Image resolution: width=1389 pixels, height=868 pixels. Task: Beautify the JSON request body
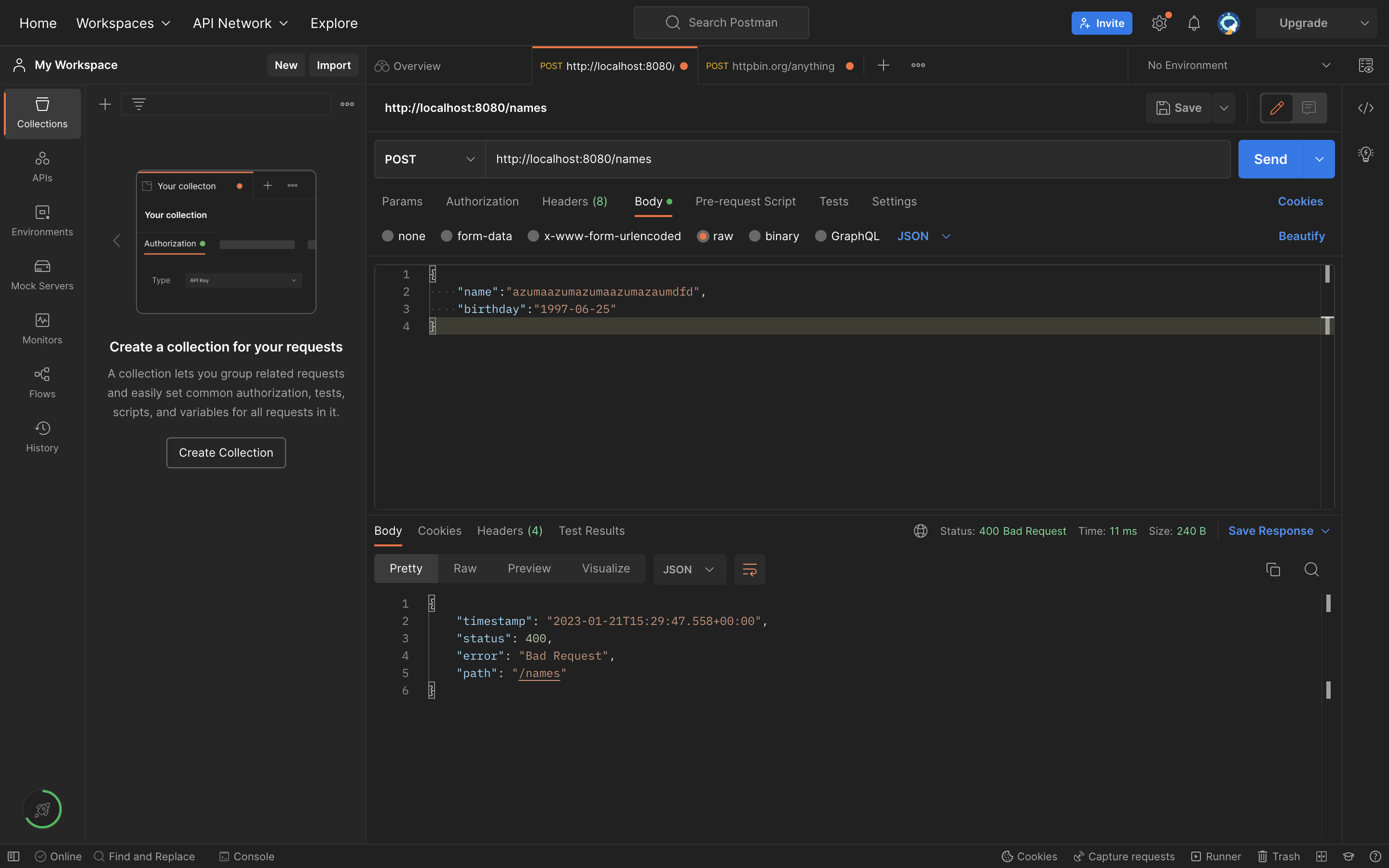[1301, 235]
